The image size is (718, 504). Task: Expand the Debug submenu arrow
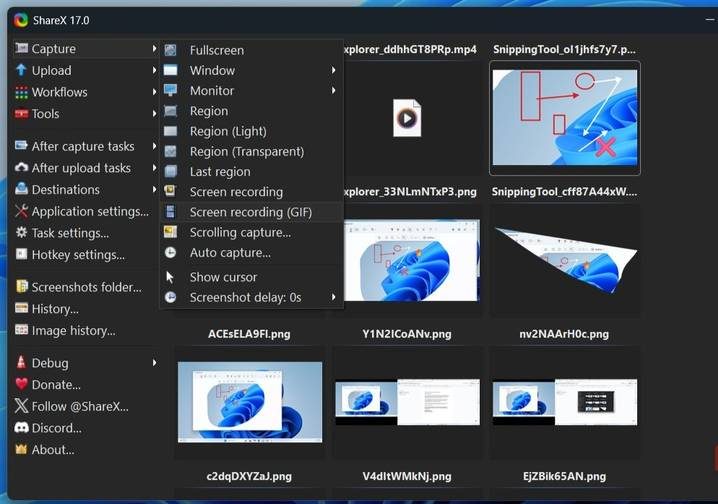[154, 363]
